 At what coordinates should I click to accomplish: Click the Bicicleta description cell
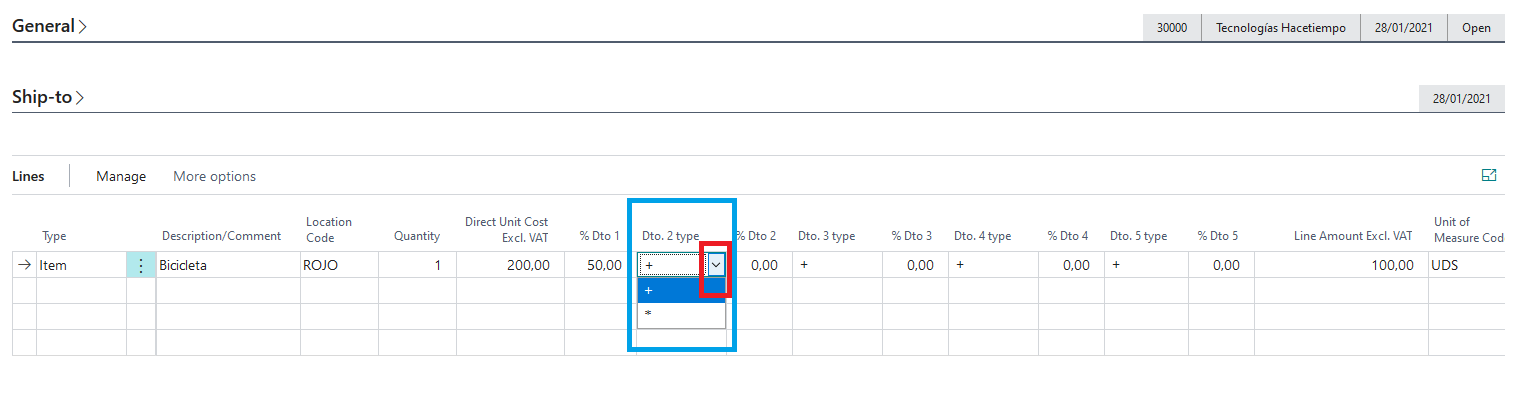228,266
